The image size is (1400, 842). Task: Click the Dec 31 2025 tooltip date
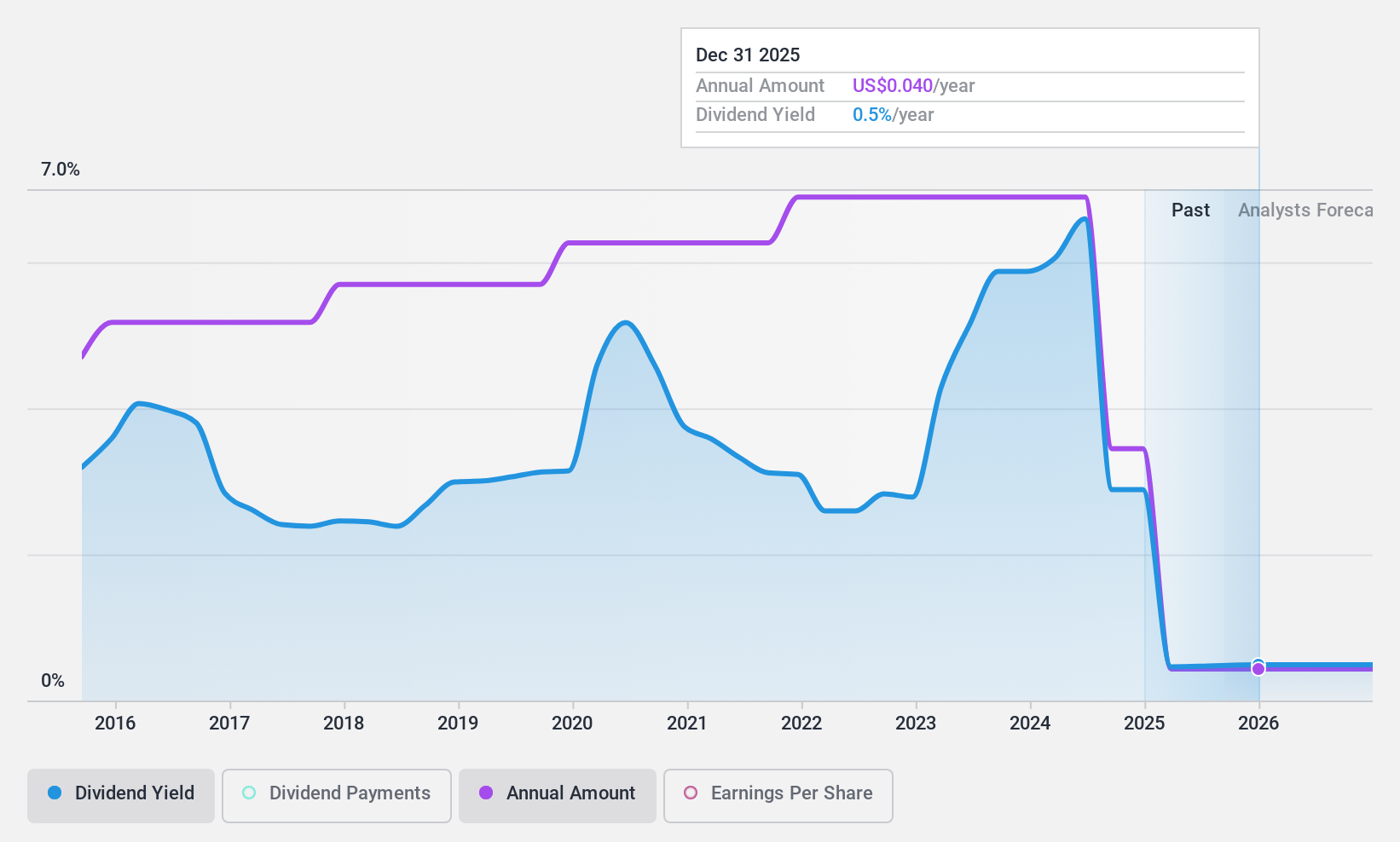coord(748,55)
